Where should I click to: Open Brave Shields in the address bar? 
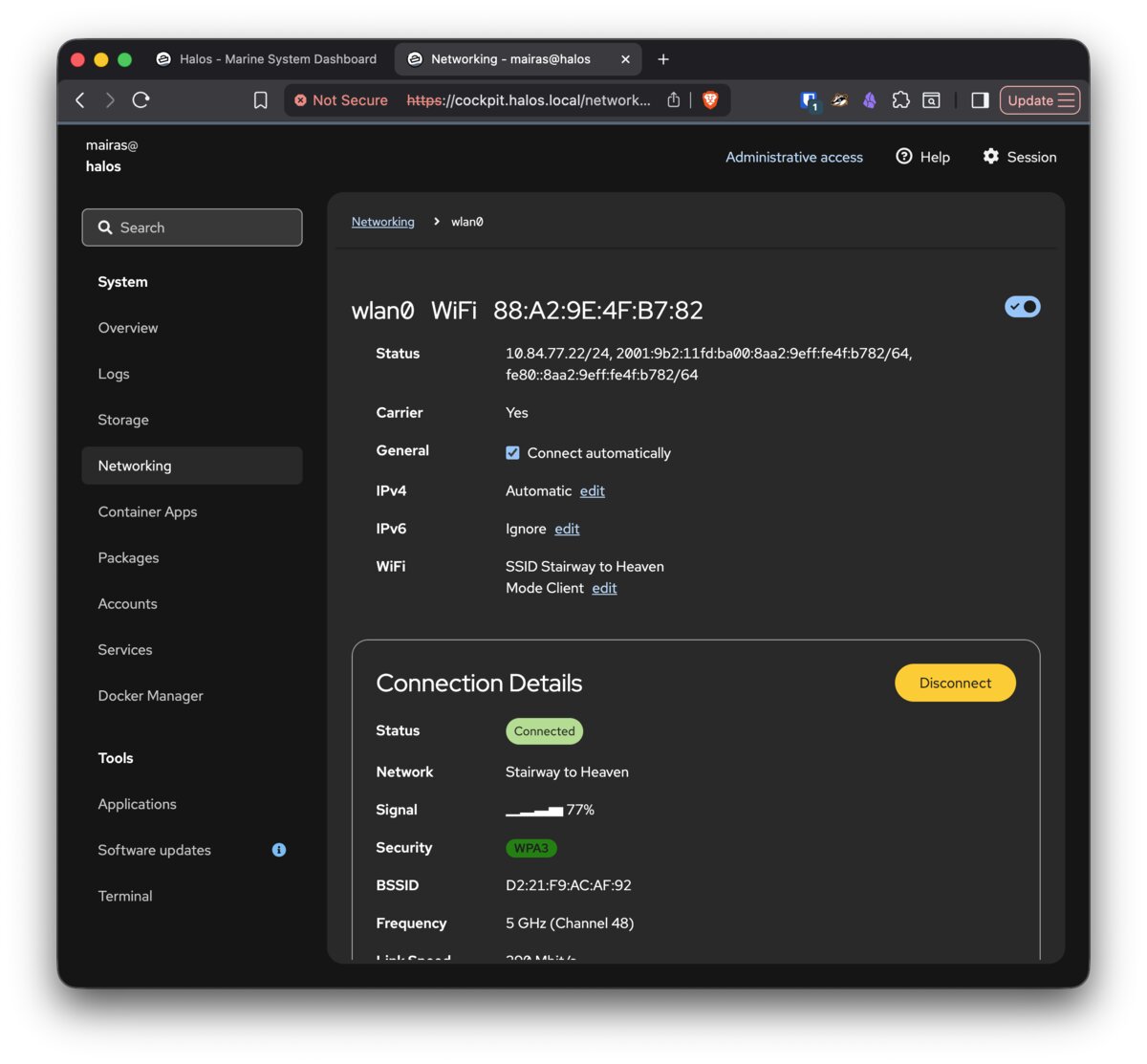click(x=710, y=99)
